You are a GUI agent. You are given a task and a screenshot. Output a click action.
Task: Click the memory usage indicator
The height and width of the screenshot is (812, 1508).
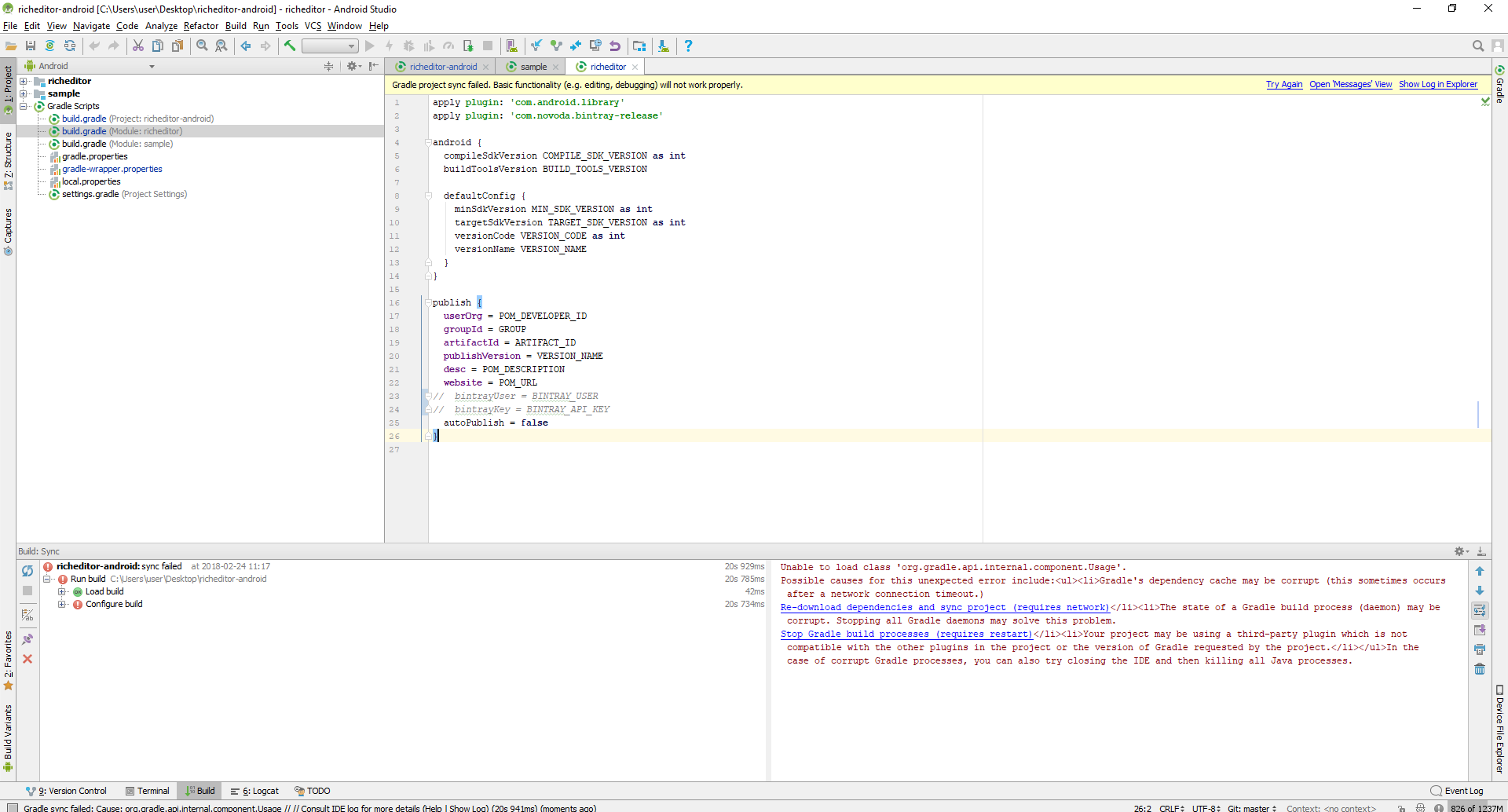(x=1477, y=807)
